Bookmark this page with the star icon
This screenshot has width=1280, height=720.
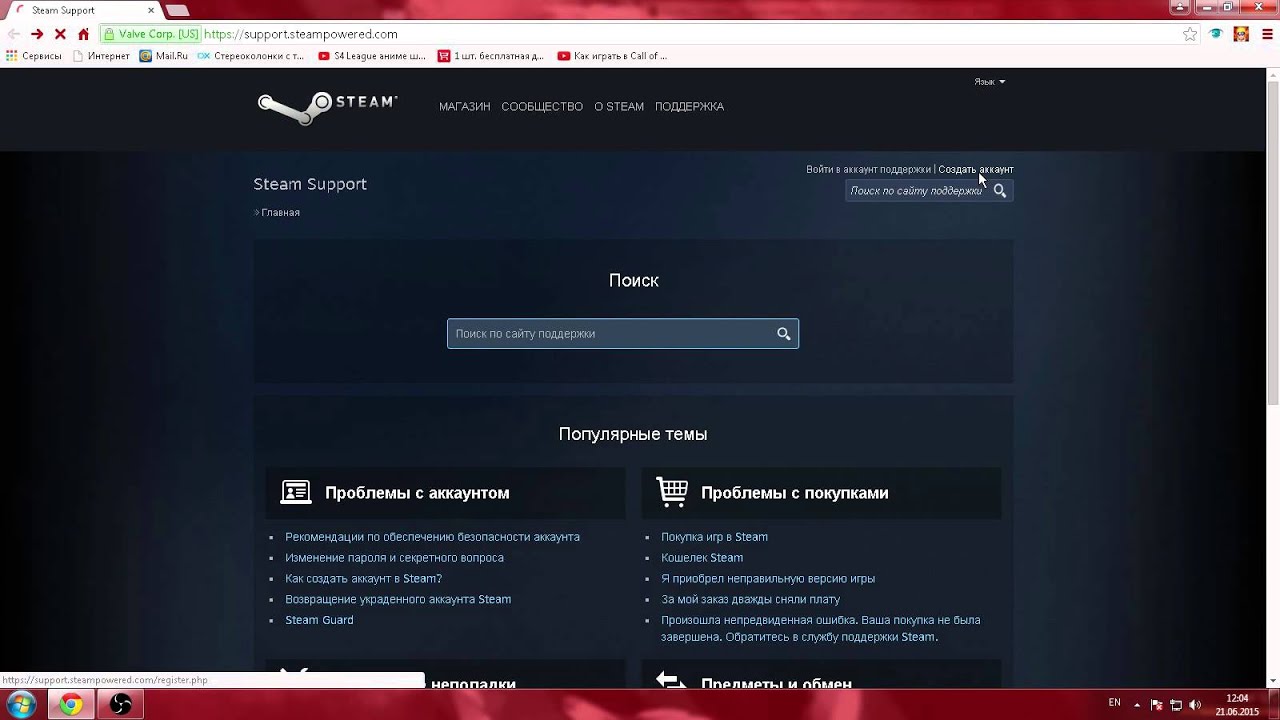(x=1190, y=34)
